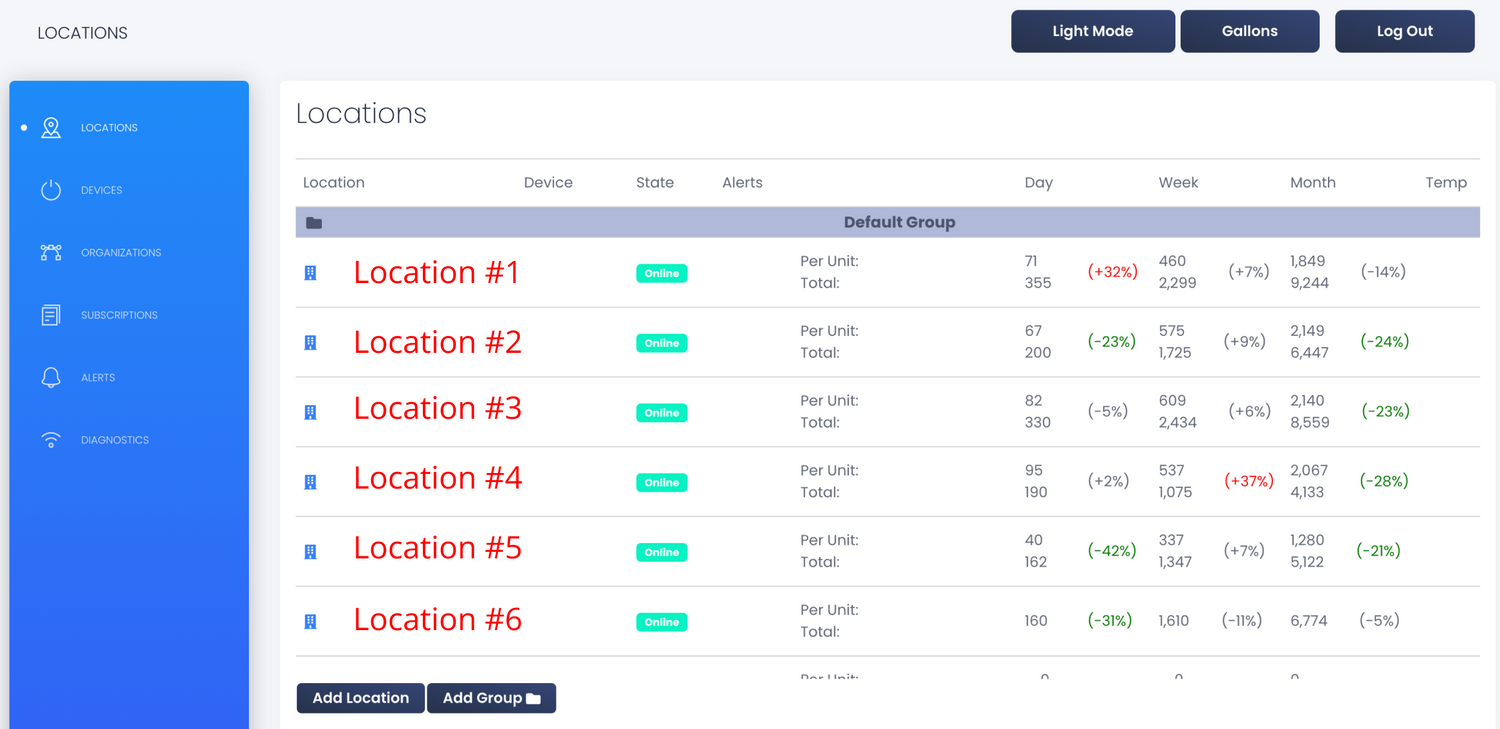This screenshot has width=1500, height=729.
Task: Click the Subscriptions document icon in sidebar
Action: click(x=51, y=315)
